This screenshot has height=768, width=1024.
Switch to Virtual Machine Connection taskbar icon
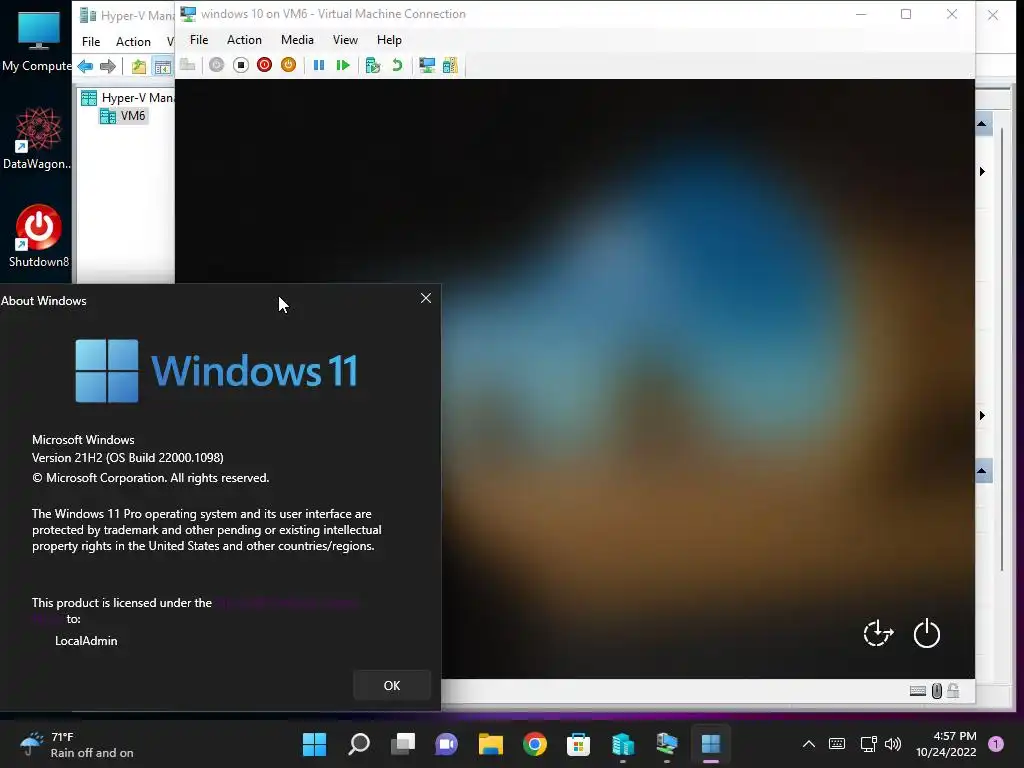(666, 744)
